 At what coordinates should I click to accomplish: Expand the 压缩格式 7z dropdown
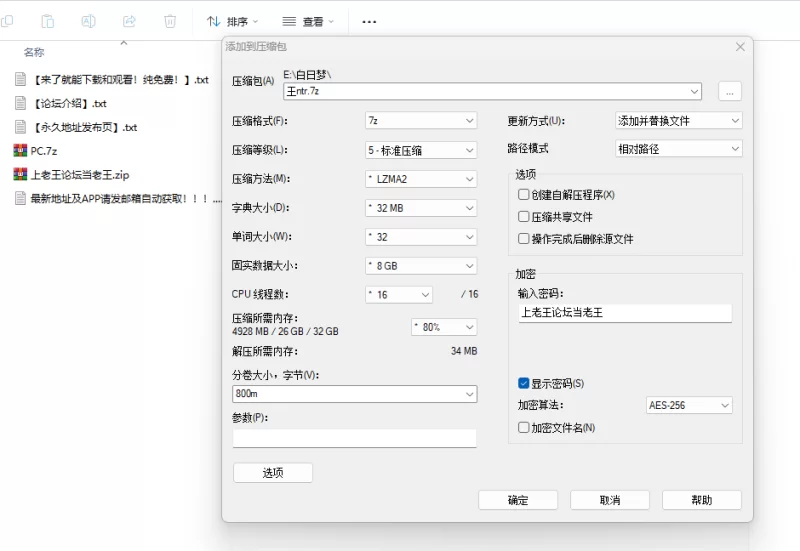tap(421, 121)
